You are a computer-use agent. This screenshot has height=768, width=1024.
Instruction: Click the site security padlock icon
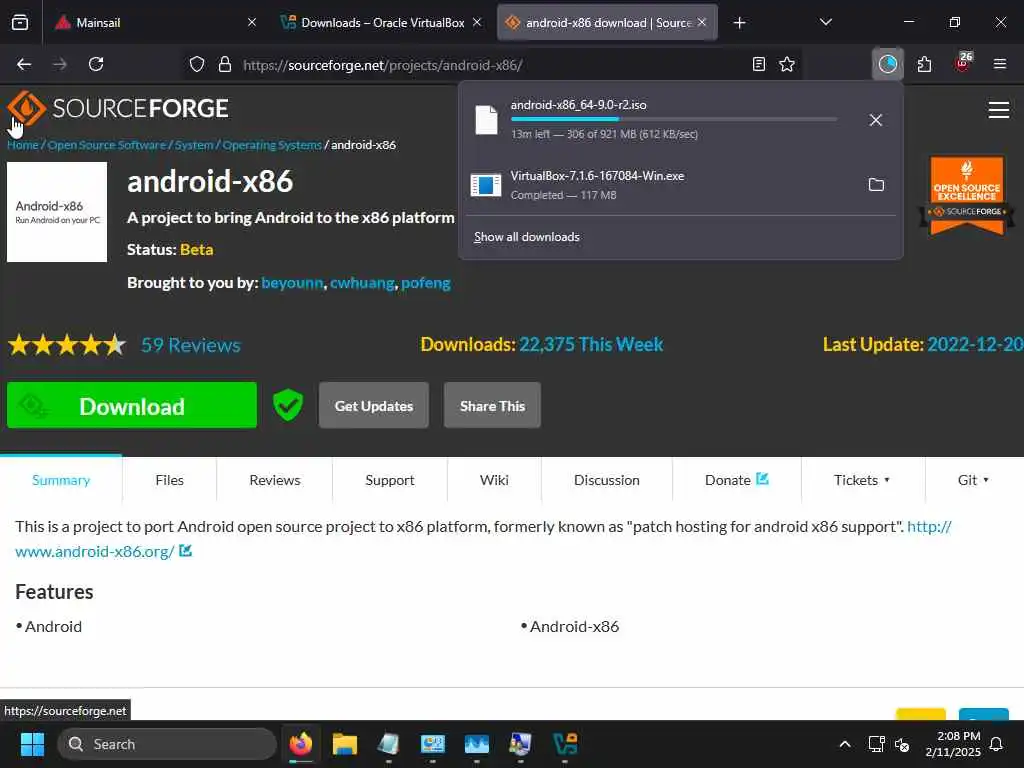coord(225,65)
